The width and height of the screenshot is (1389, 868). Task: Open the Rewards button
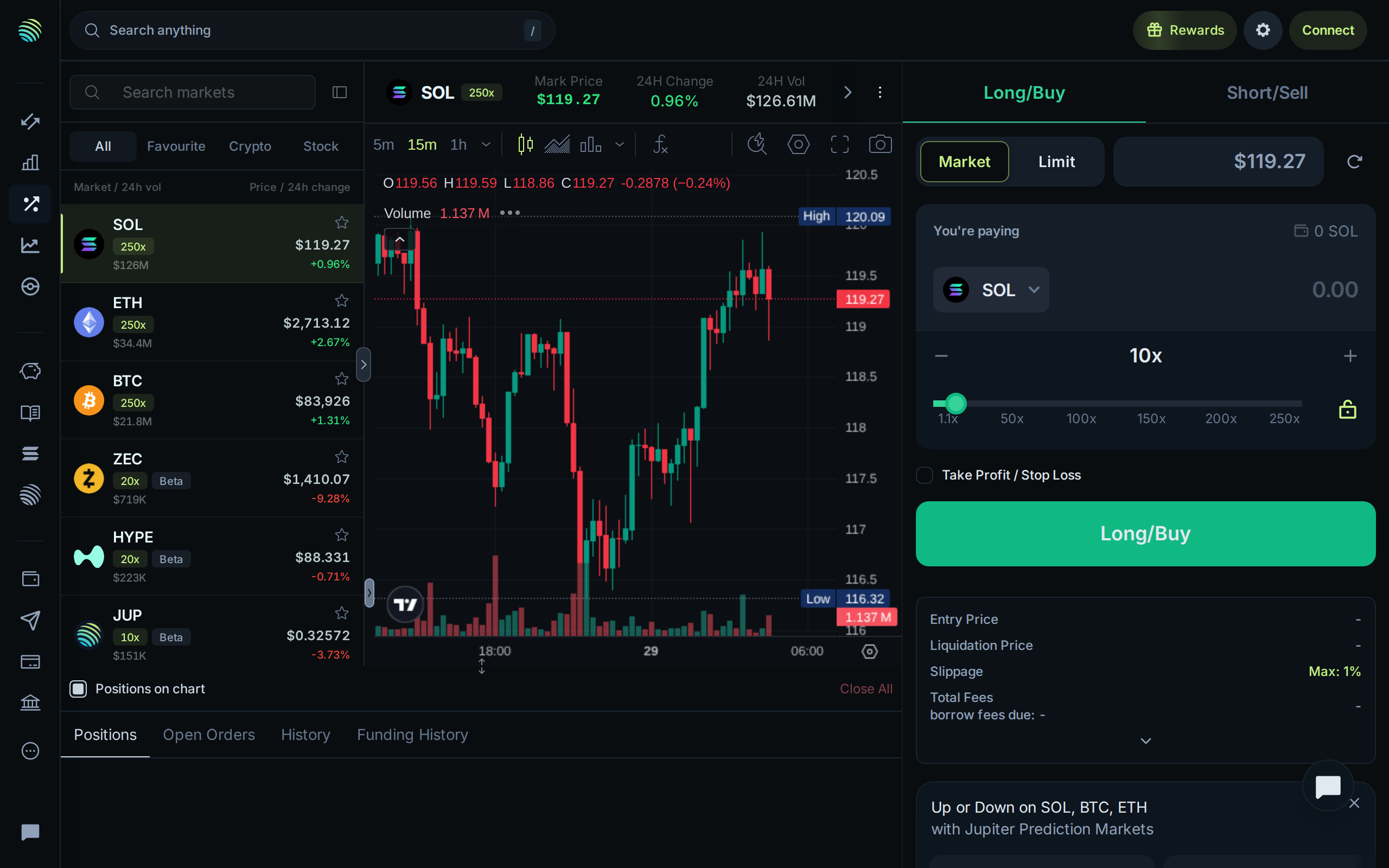coord(1184,30)
